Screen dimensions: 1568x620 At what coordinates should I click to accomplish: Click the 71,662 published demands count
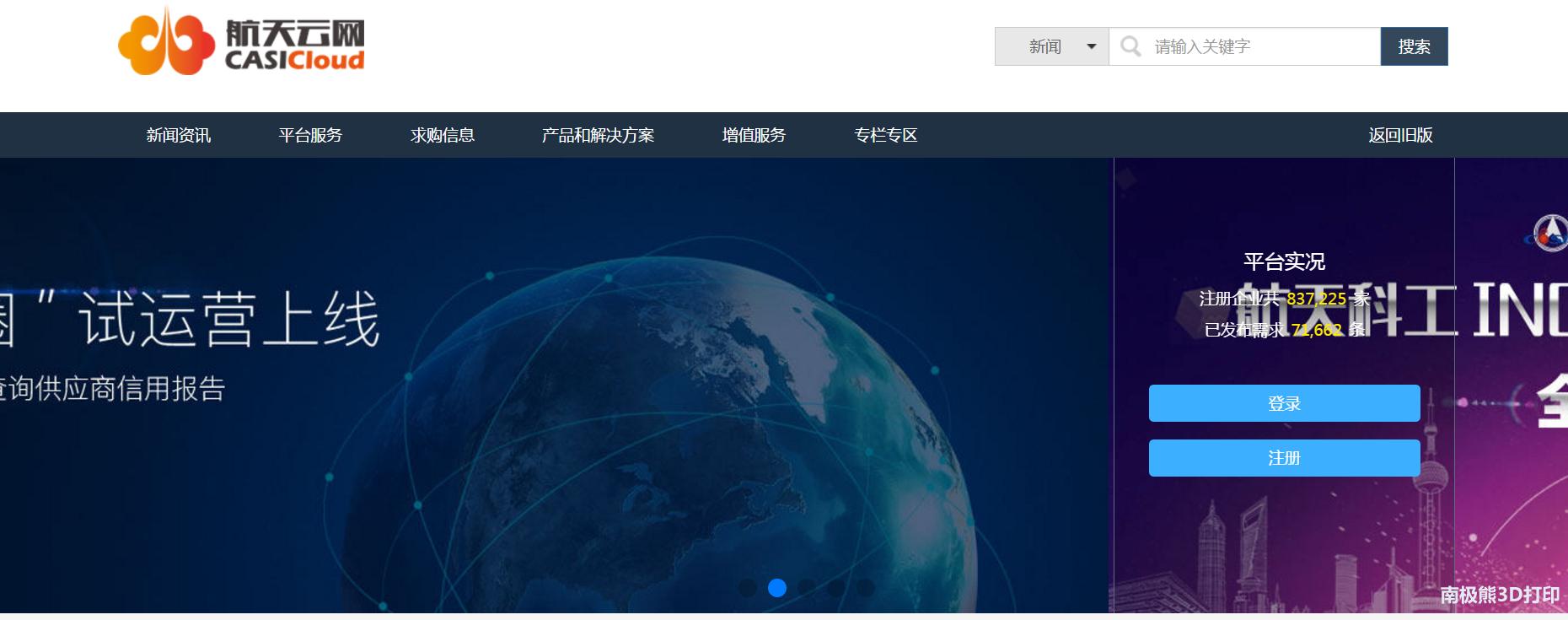[1317, 330]
